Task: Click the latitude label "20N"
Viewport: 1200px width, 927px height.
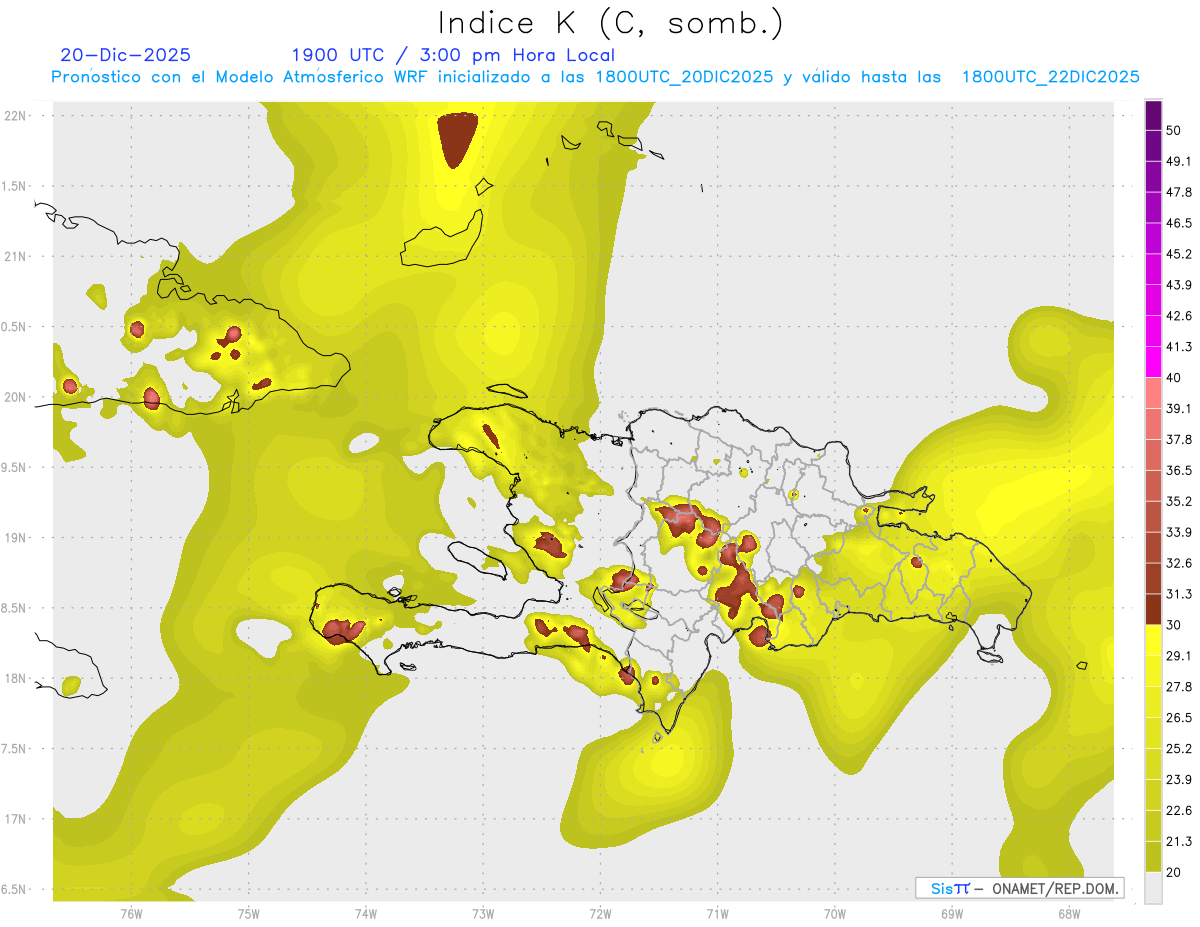Action: [15, 397]
